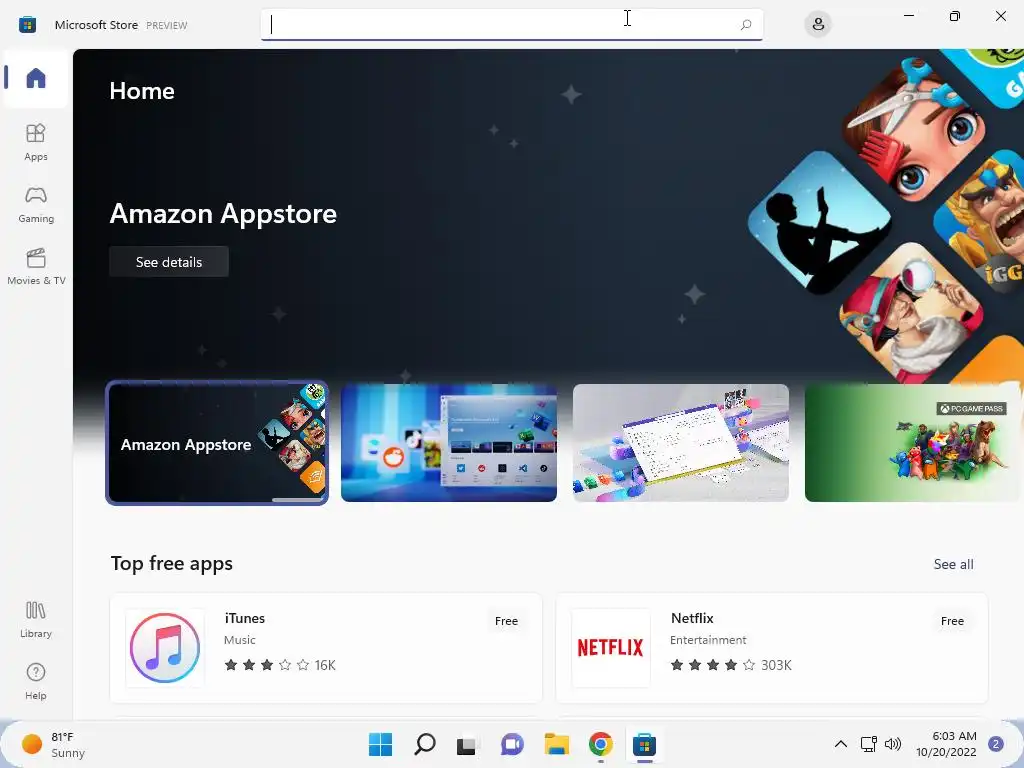The image size is (1024, 768).
Task: Click See all for Top free apps
Action: (x=953, y=564)
